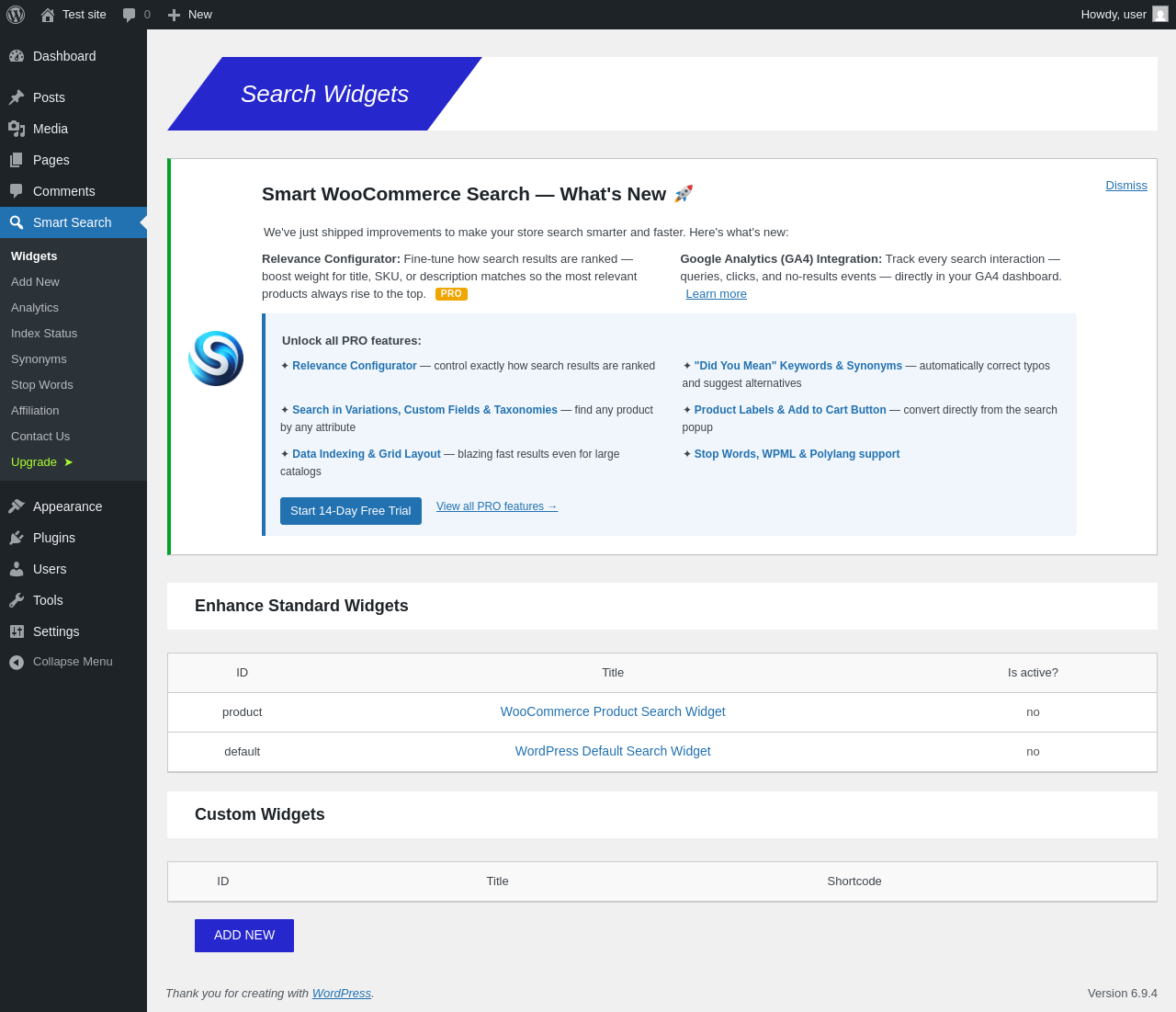Open the GA4 Learn more link

pyautogui.click(x=717, y=294)
